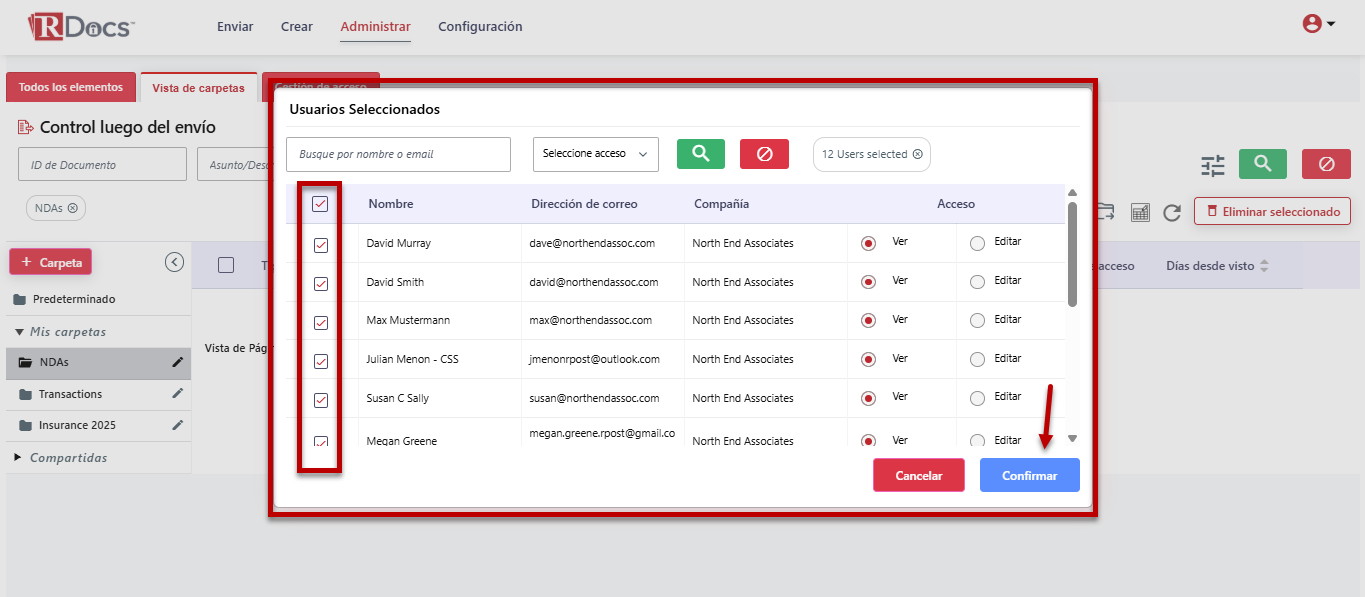The image size is (1365, 597).
Task: Remove the 12 Users selected chip
Action: [917, 155]
